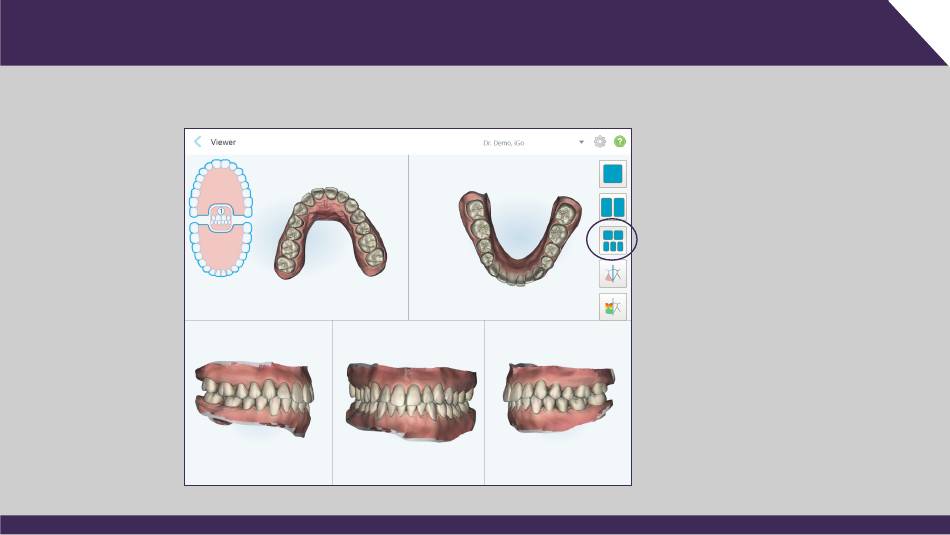
Task: Select the lower jaw in arch diagram
Action: click(221, 248)
